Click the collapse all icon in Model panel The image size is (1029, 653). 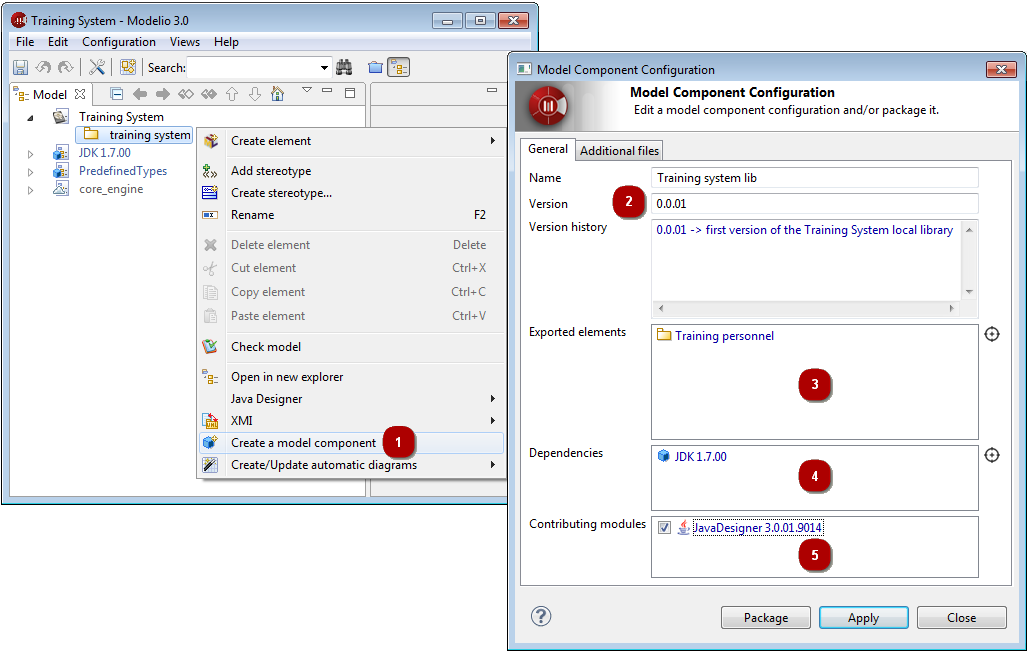click(116, 94)
